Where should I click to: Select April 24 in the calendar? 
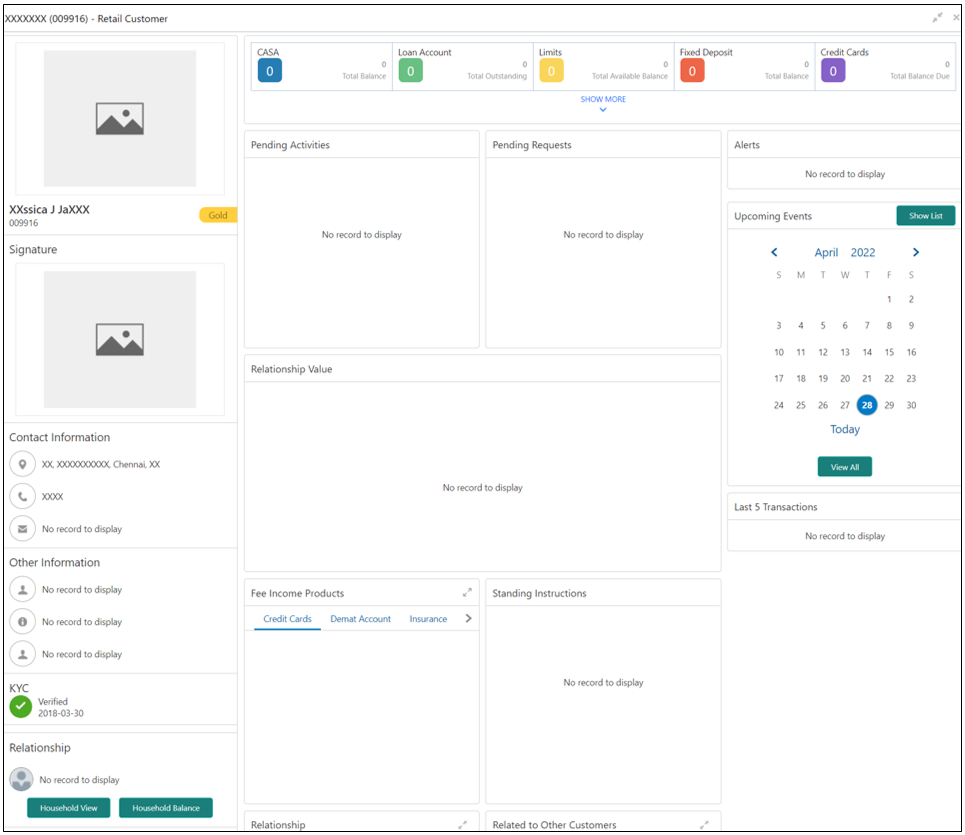point(779,405)
